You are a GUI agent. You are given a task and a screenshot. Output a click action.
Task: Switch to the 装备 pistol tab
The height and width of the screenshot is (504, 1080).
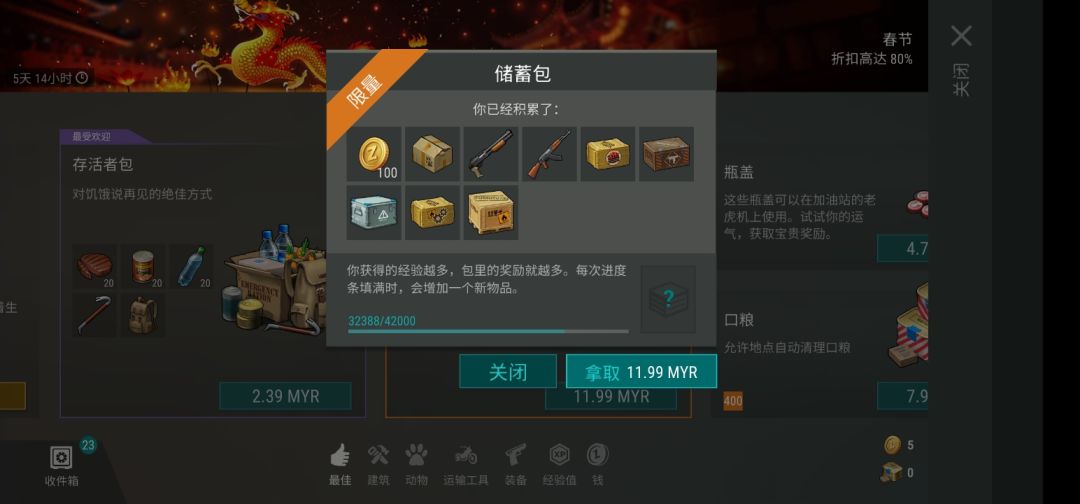[516, 465]
